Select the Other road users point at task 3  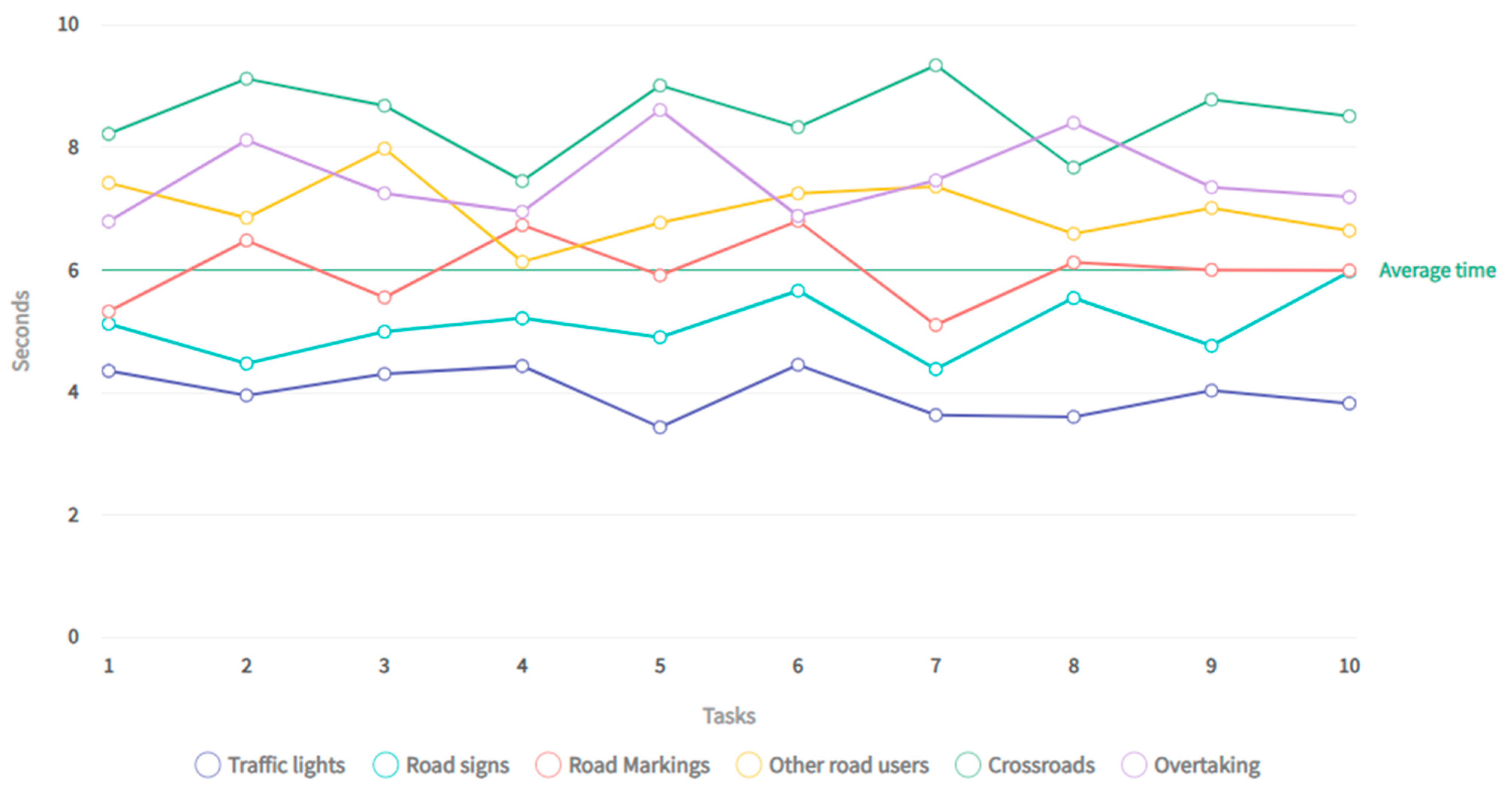pos(385,148)
